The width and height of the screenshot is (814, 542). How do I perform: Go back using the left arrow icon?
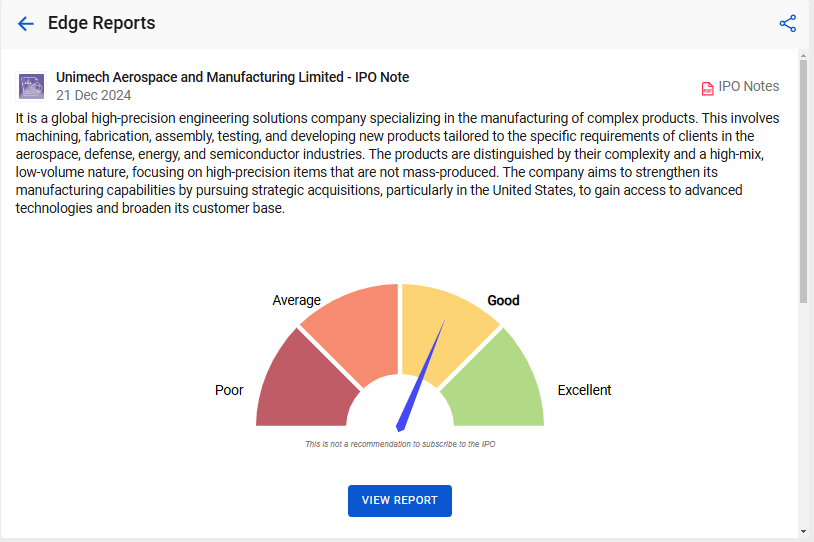(x=25, y=23)
